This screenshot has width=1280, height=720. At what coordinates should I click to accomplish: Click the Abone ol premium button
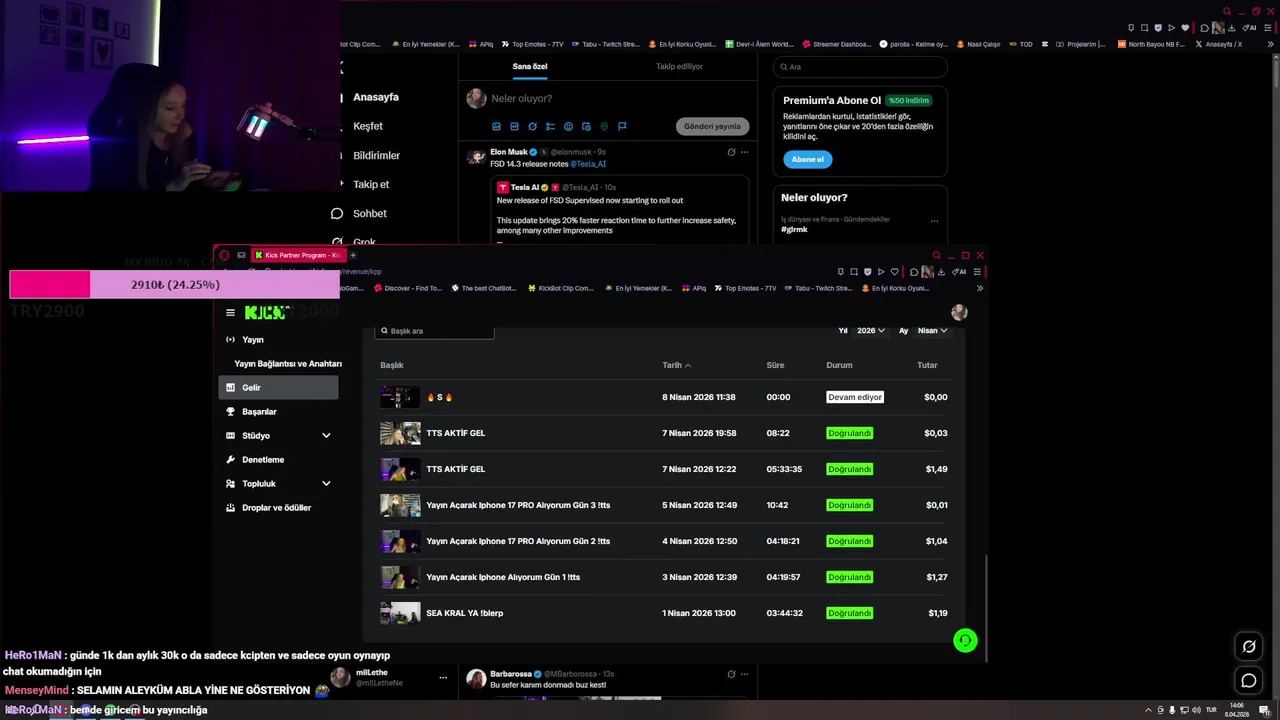click(x=808, y=159)
